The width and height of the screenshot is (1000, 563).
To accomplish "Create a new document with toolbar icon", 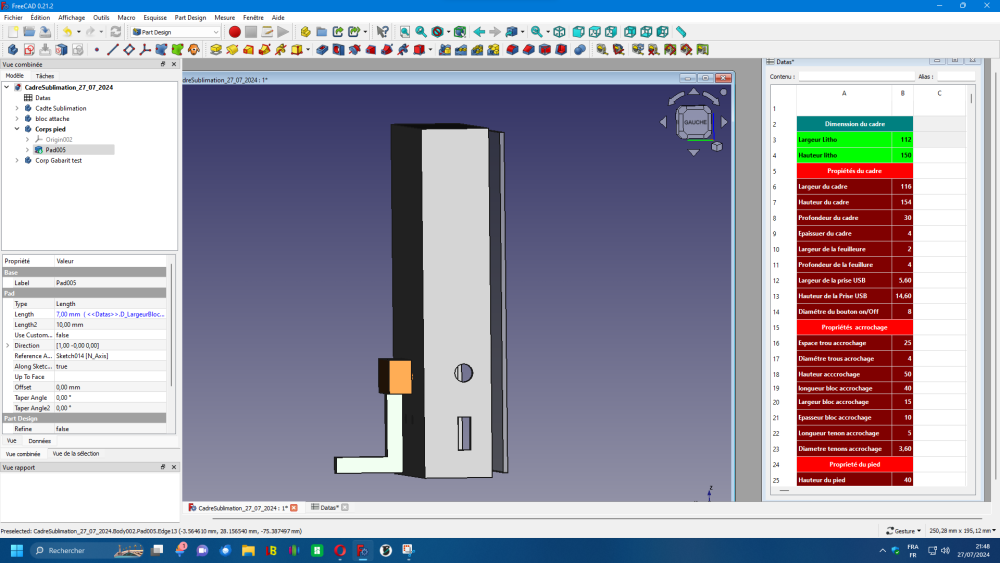I will point(13,32).
